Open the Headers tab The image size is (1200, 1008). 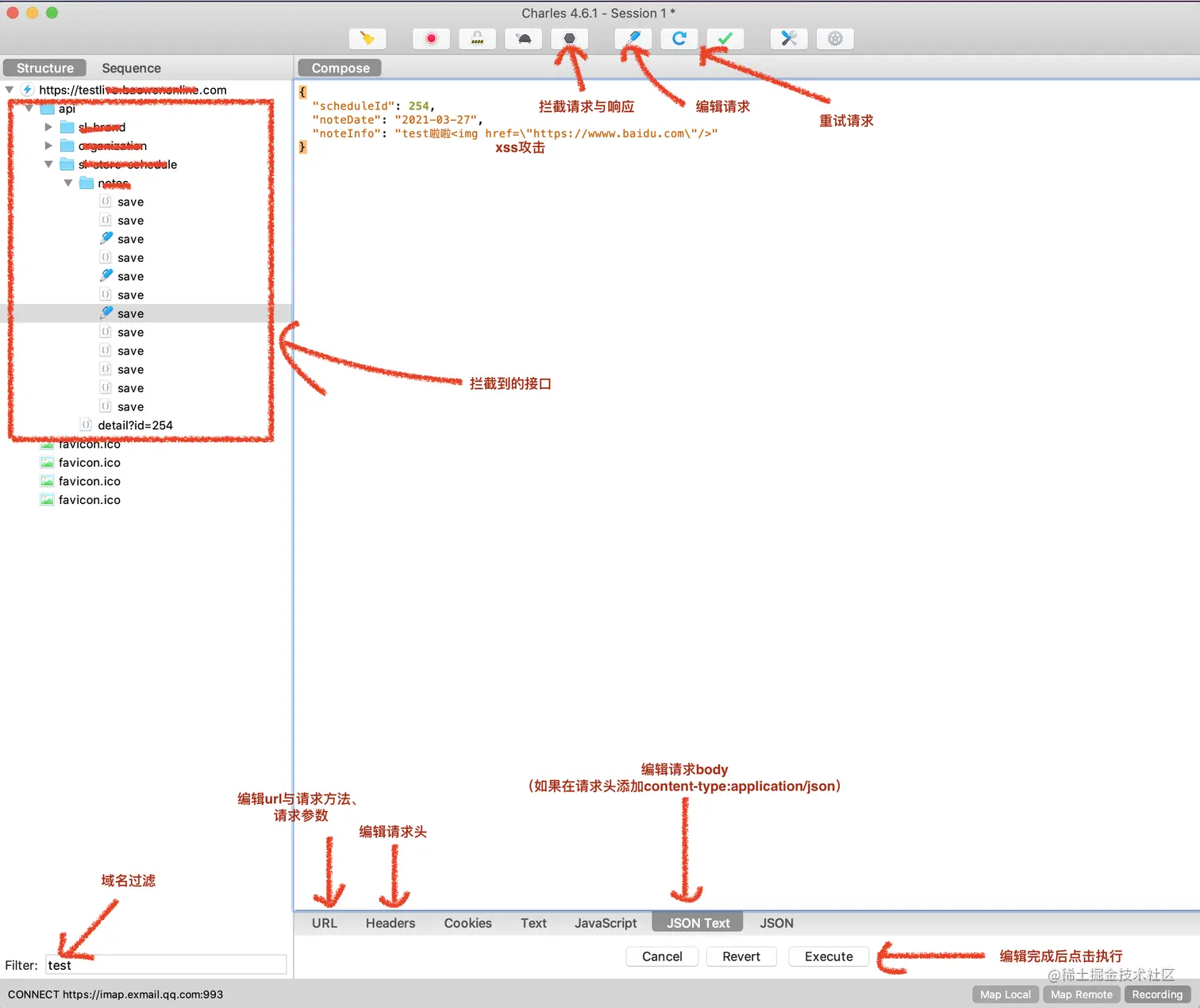(390, 923)
